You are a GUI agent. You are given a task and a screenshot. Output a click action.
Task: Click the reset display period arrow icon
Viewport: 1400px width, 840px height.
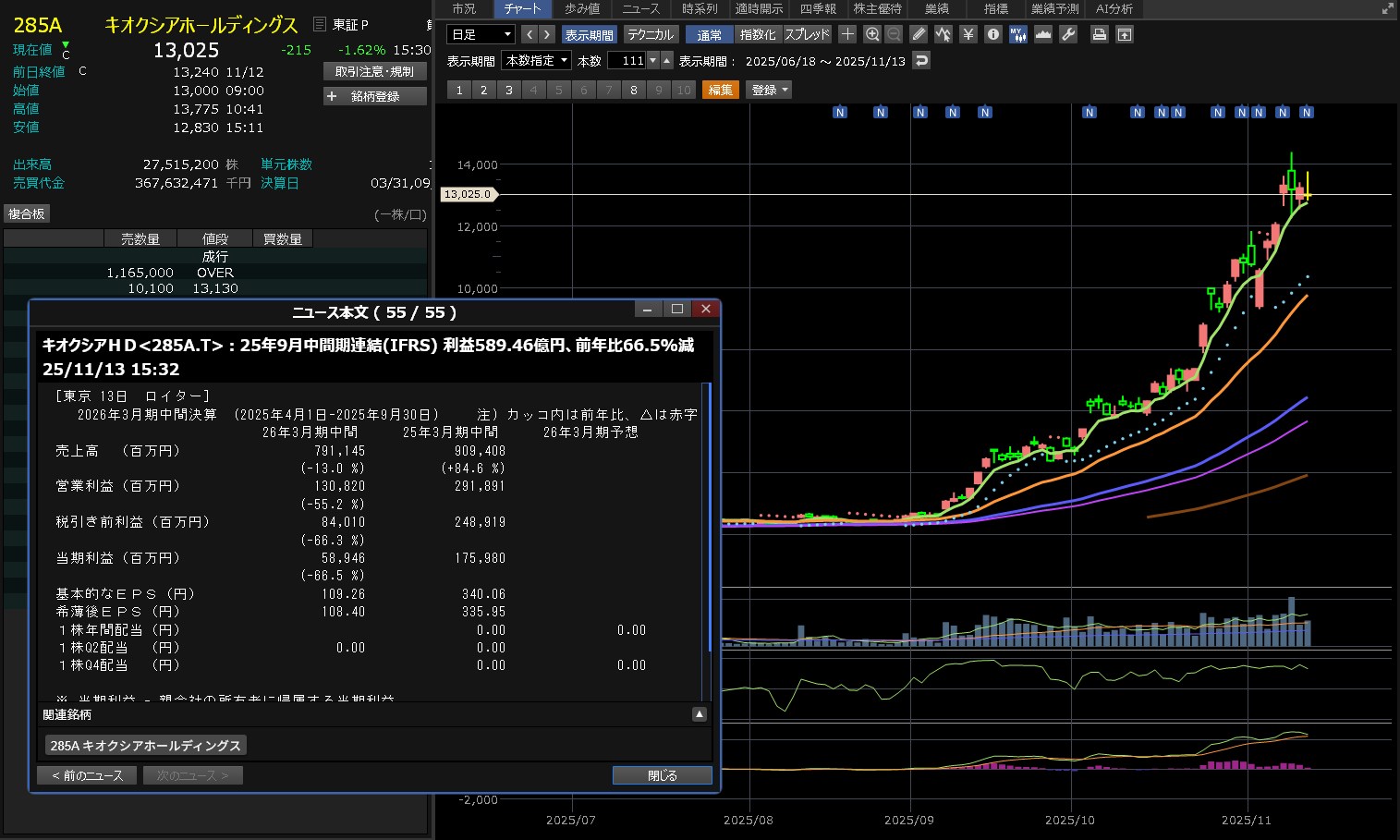click(920, 60)
